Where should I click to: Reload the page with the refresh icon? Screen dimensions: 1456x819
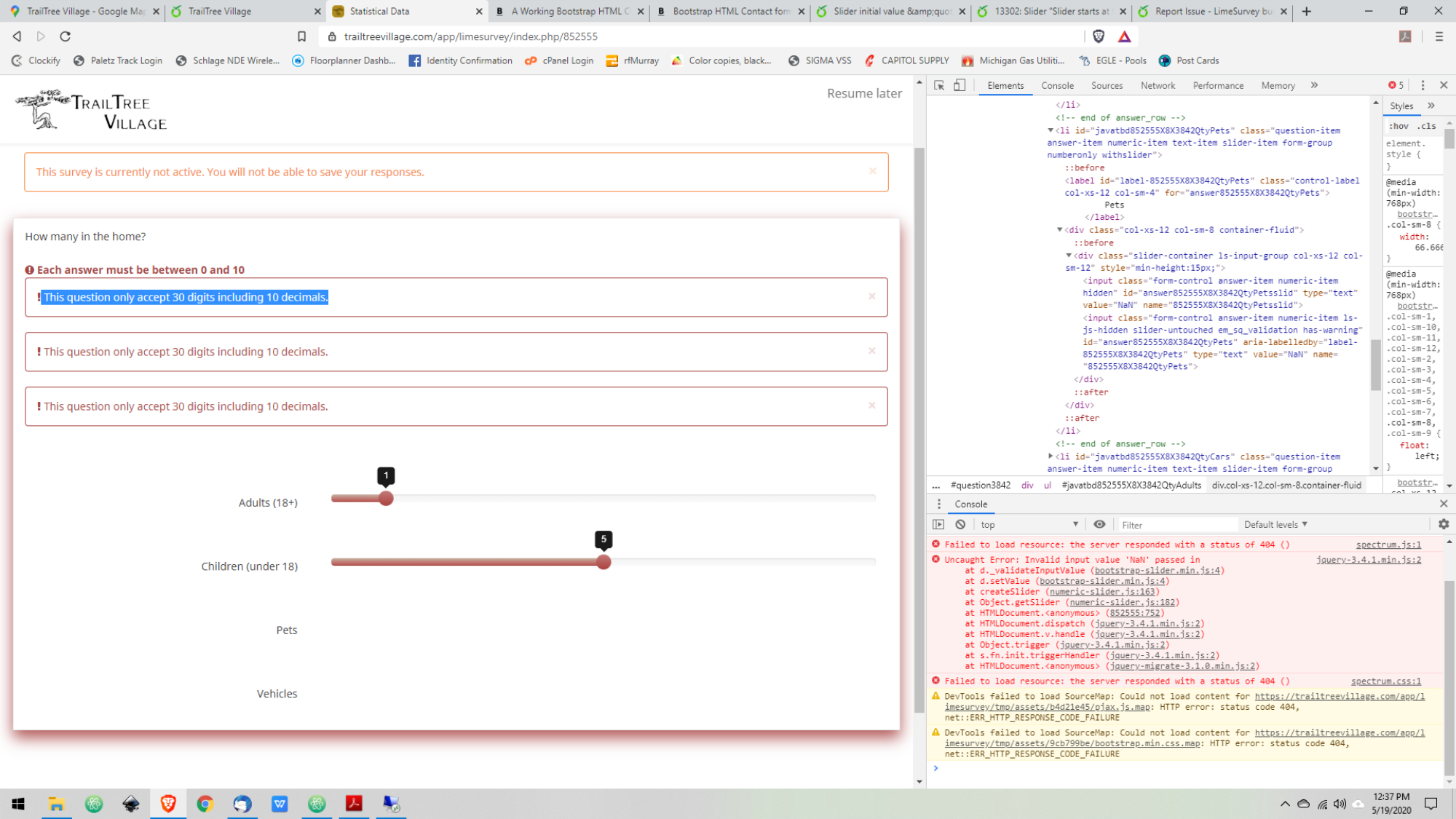tap(65, 36)
